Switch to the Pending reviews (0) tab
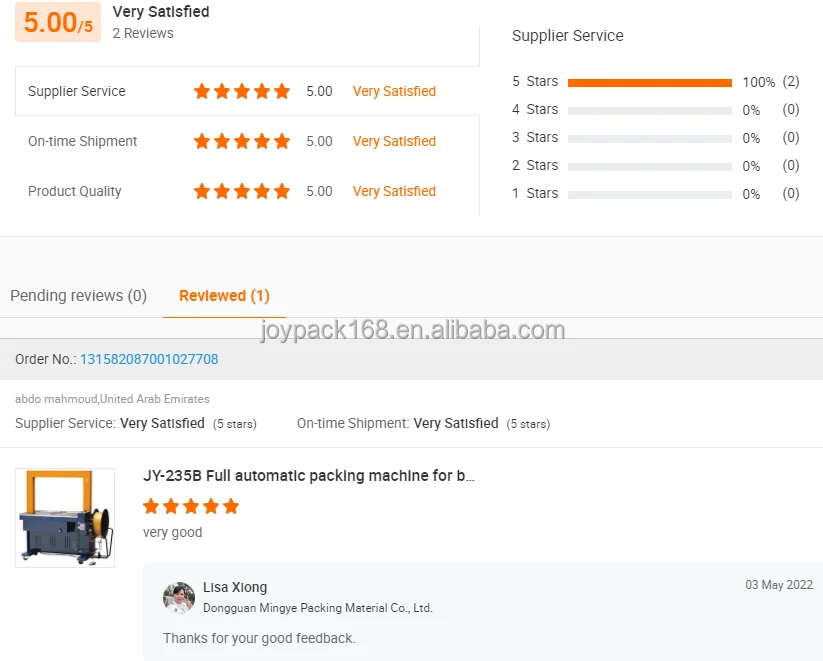The image size is (823, 661). (x=79, y=296)
